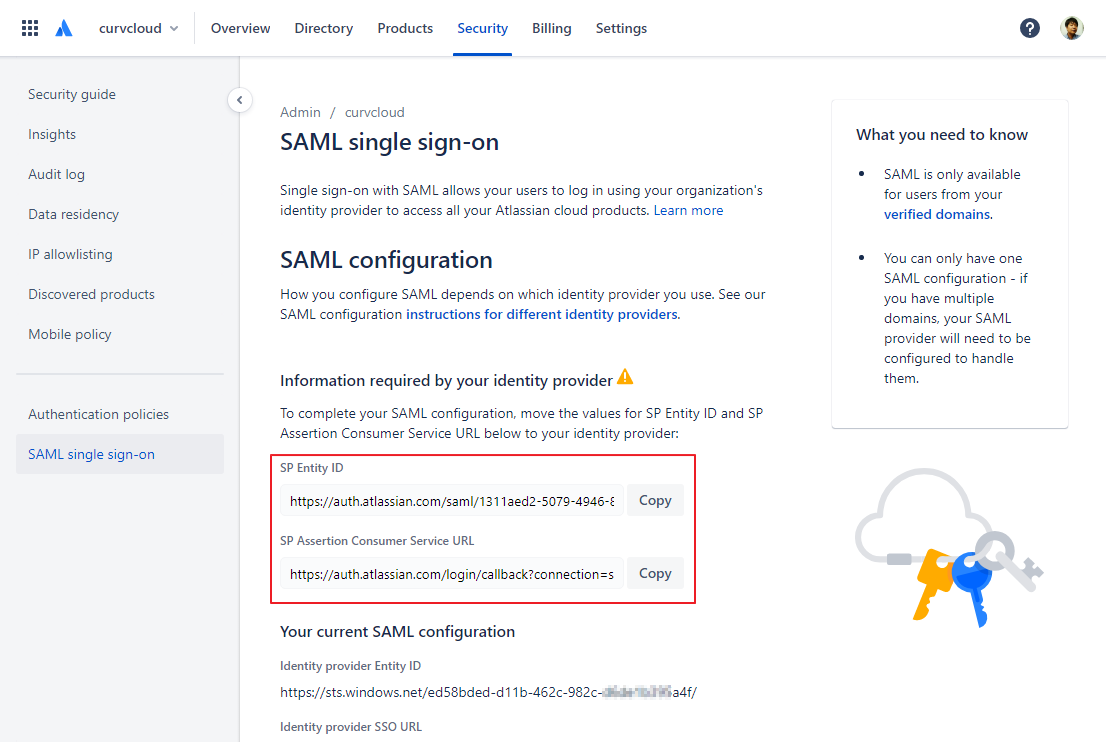Switch to the Products tab

tap(405, 28)
